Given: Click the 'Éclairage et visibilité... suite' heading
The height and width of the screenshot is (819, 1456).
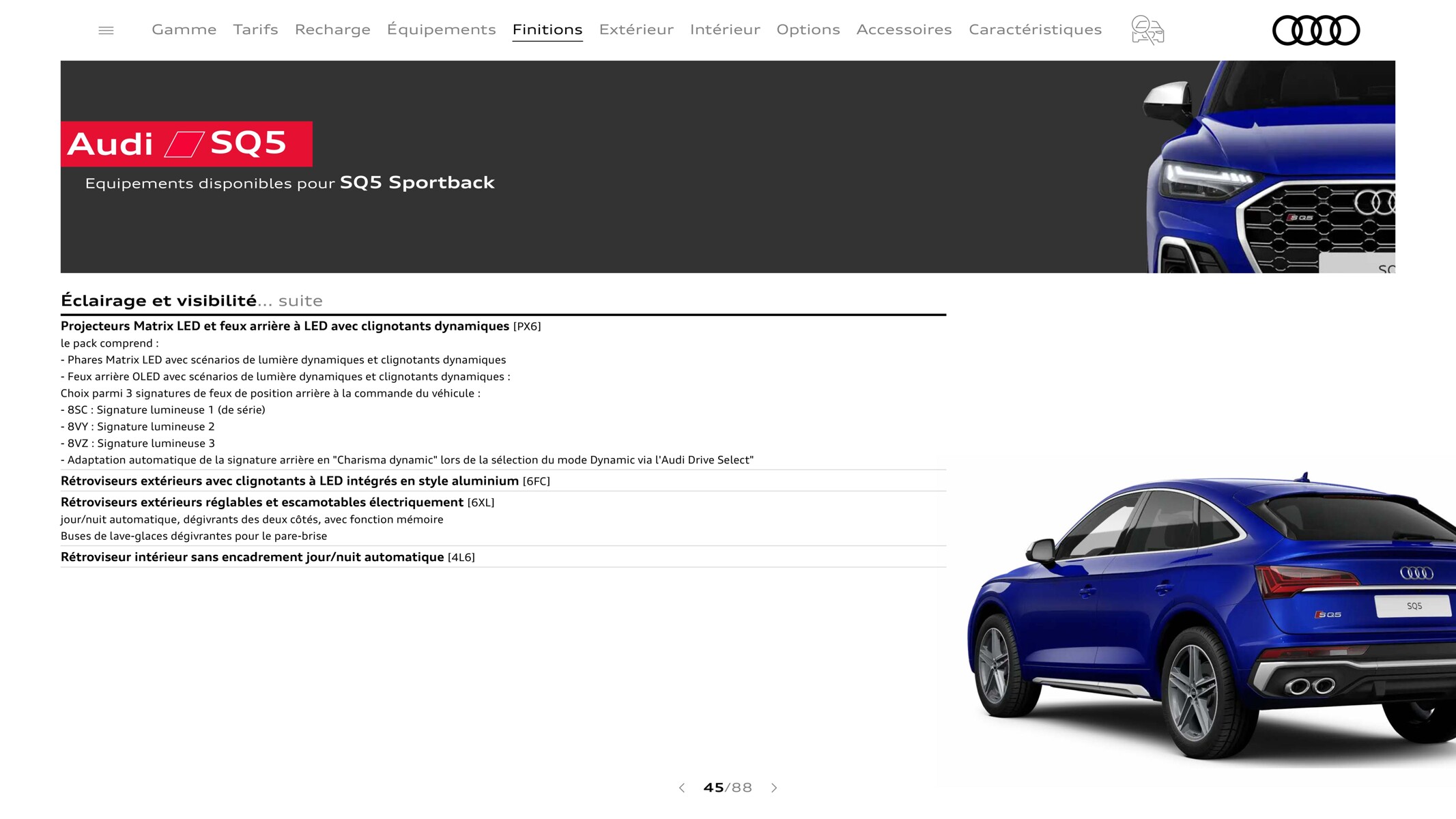Looking at the screenshot, I should 192,301.
